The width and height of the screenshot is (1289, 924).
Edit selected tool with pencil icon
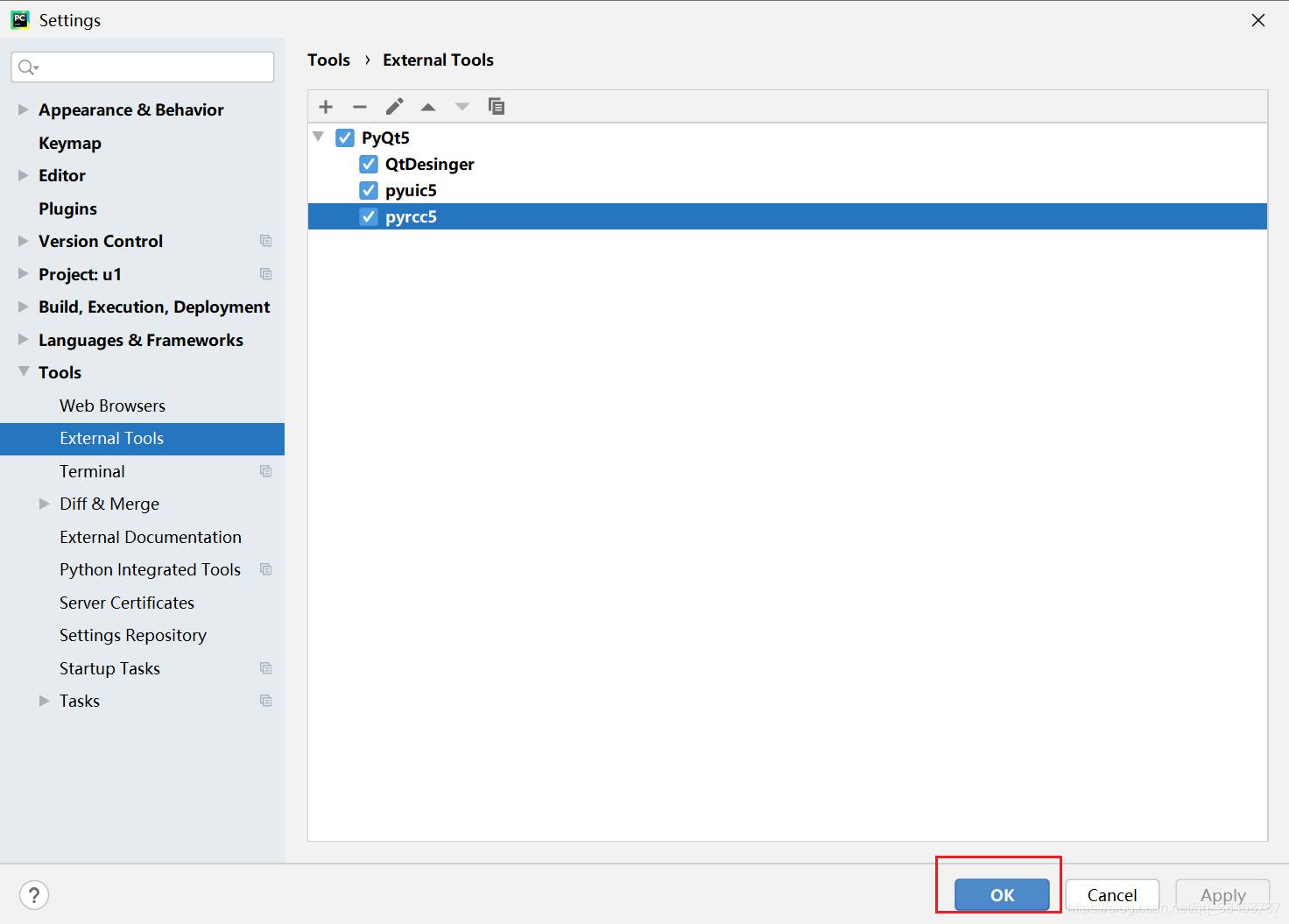pyautogui.click(x=394, y=107)
